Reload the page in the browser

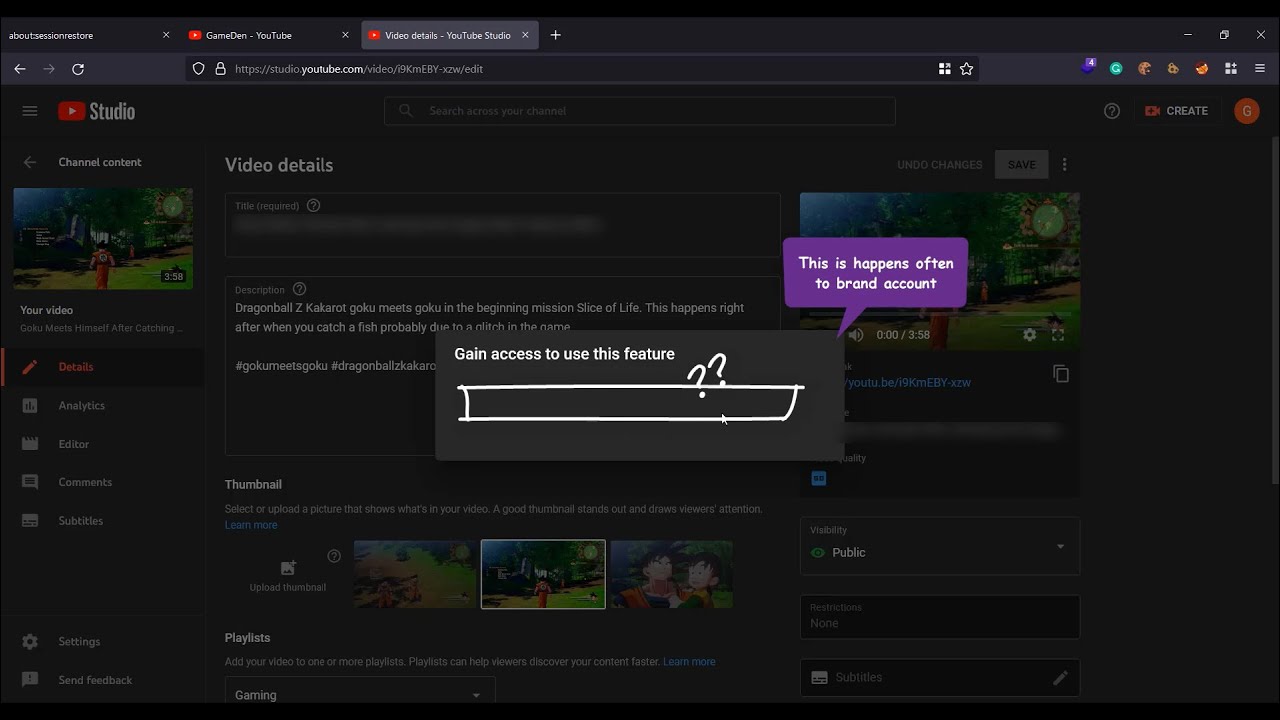click(x=78, y=69)
